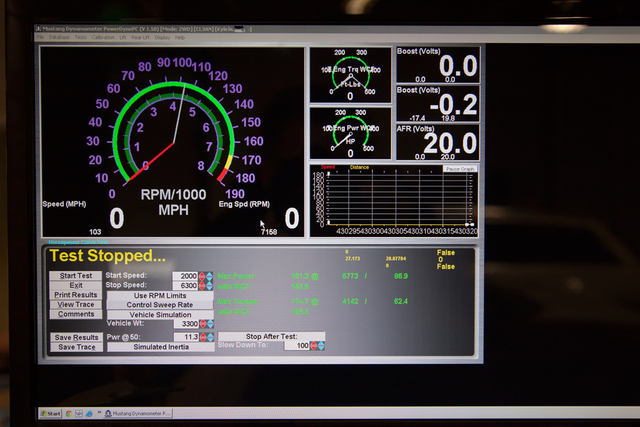Open the Comments button
The image size is (640, 427).
tap(76, 314)
